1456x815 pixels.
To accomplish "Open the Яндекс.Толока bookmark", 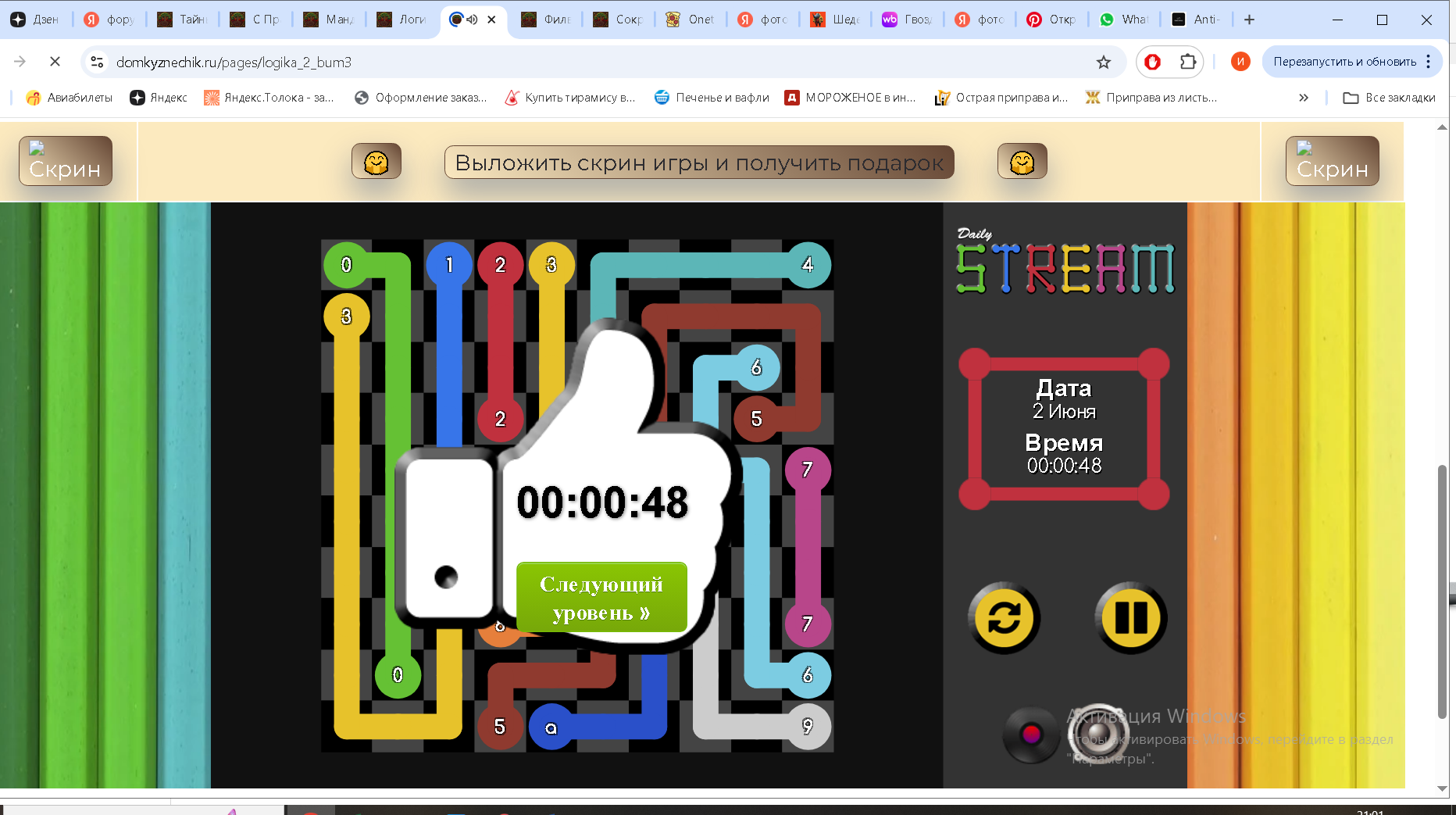I will (269, 98).
